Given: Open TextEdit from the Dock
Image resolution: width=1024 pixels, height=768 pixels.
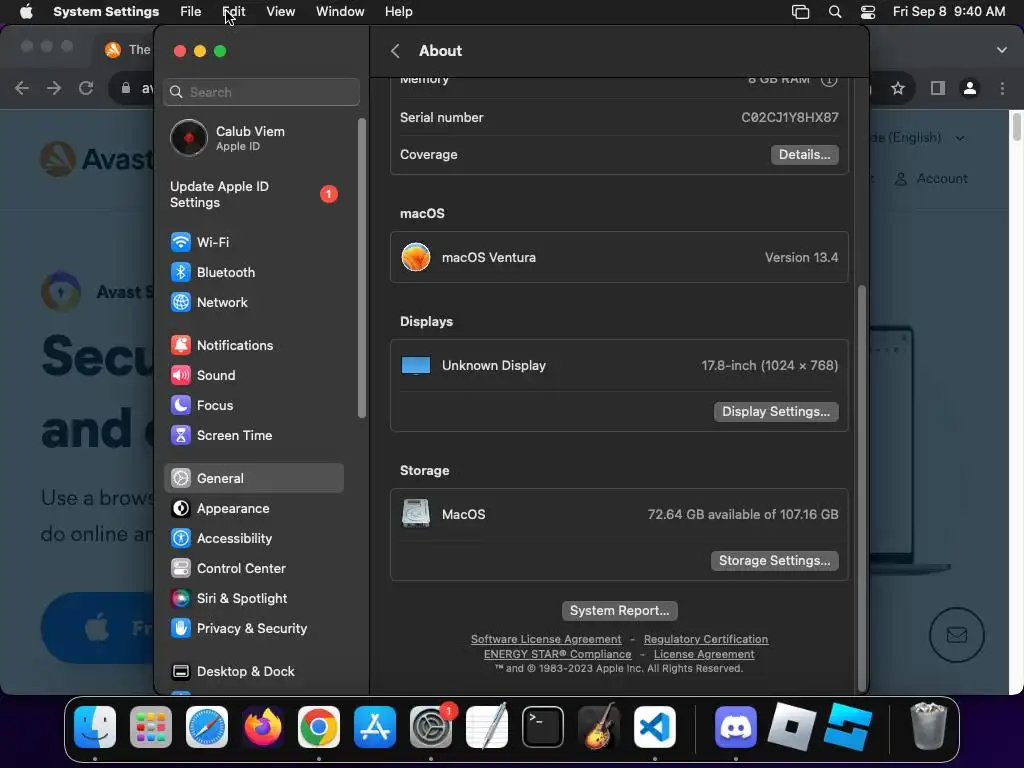Looking at the screenshot, I should click(x=487, y=727).
